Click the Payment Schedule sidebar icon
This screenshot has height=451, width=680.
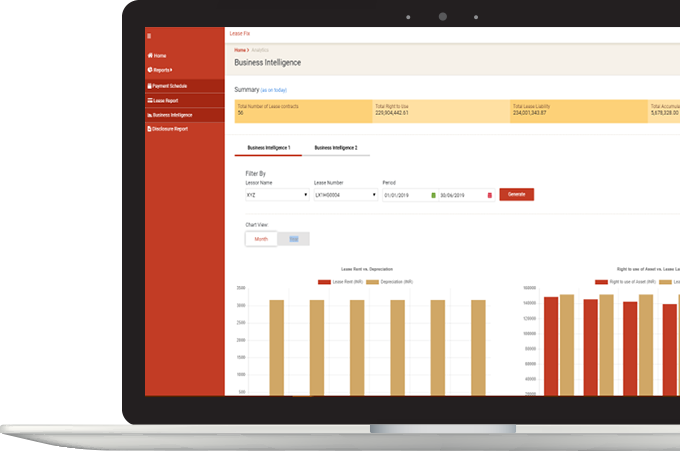[x=149, y=85]
